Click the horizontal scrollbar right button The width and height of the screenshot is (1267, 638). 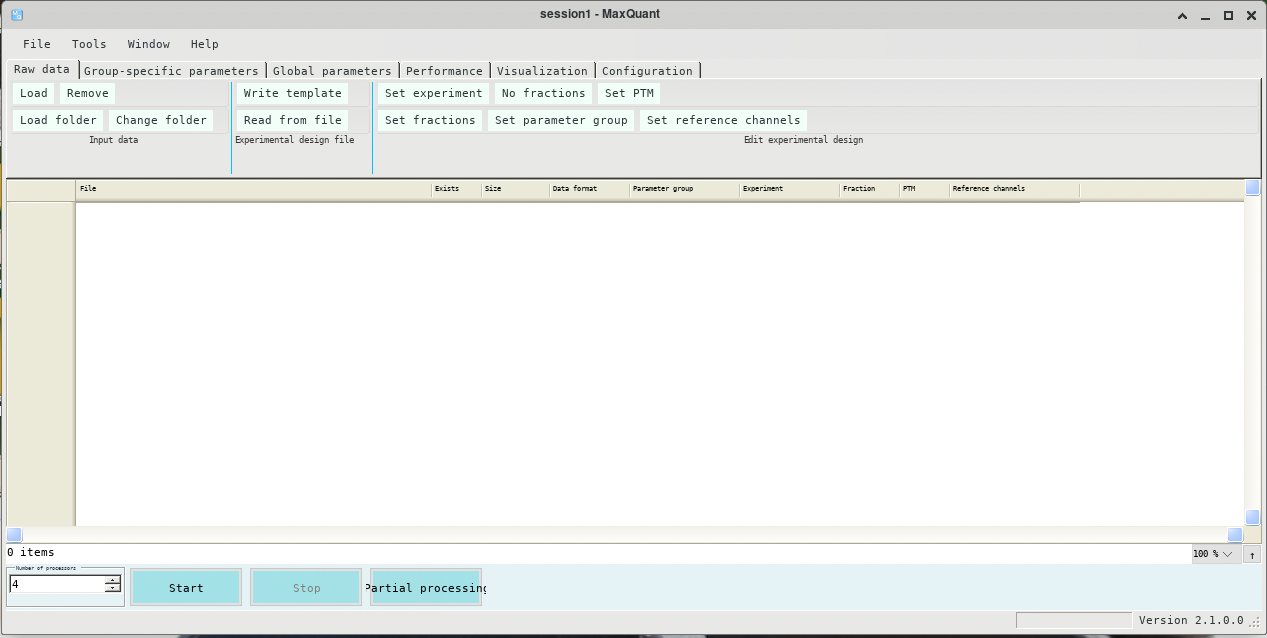(x=1235, y=535)
